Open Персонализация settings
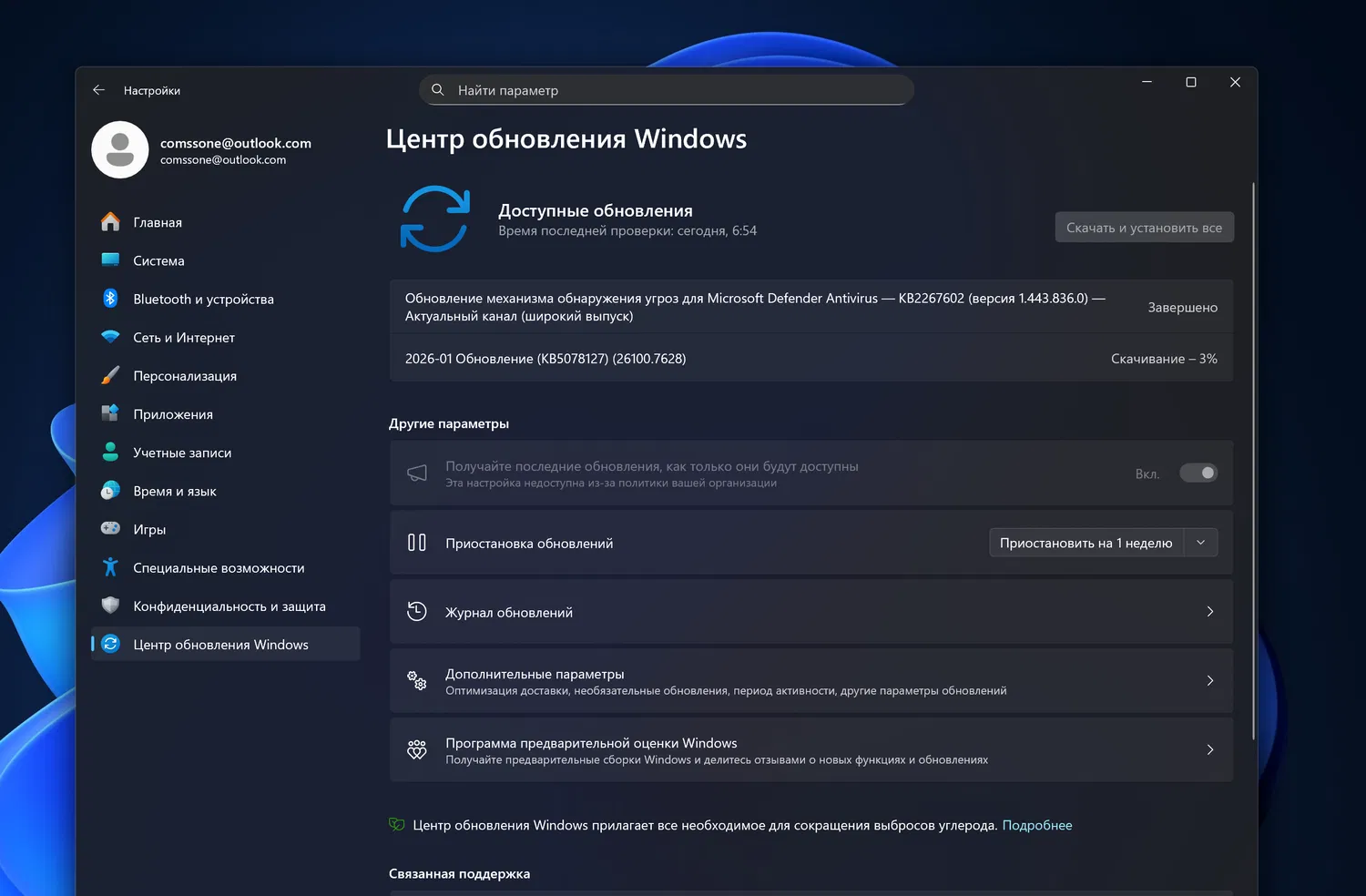 pos(226,375)
